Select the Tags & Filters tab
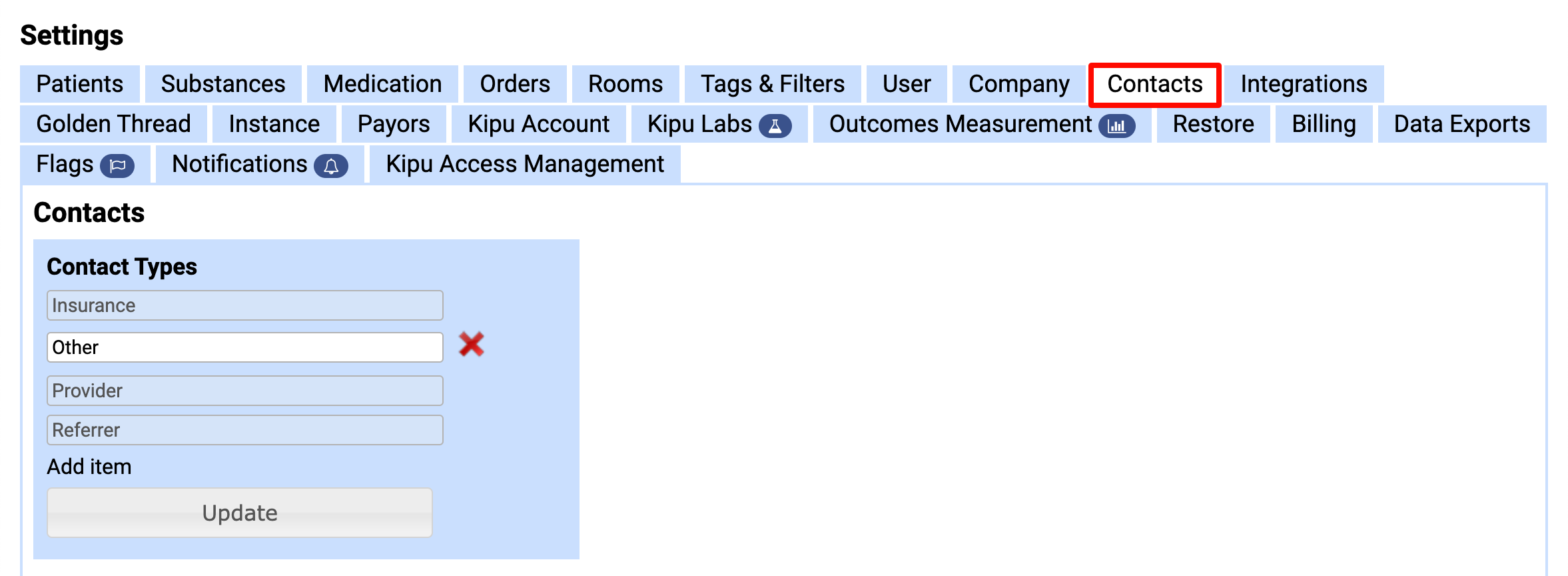1568x576 pixels. point(772,84)
